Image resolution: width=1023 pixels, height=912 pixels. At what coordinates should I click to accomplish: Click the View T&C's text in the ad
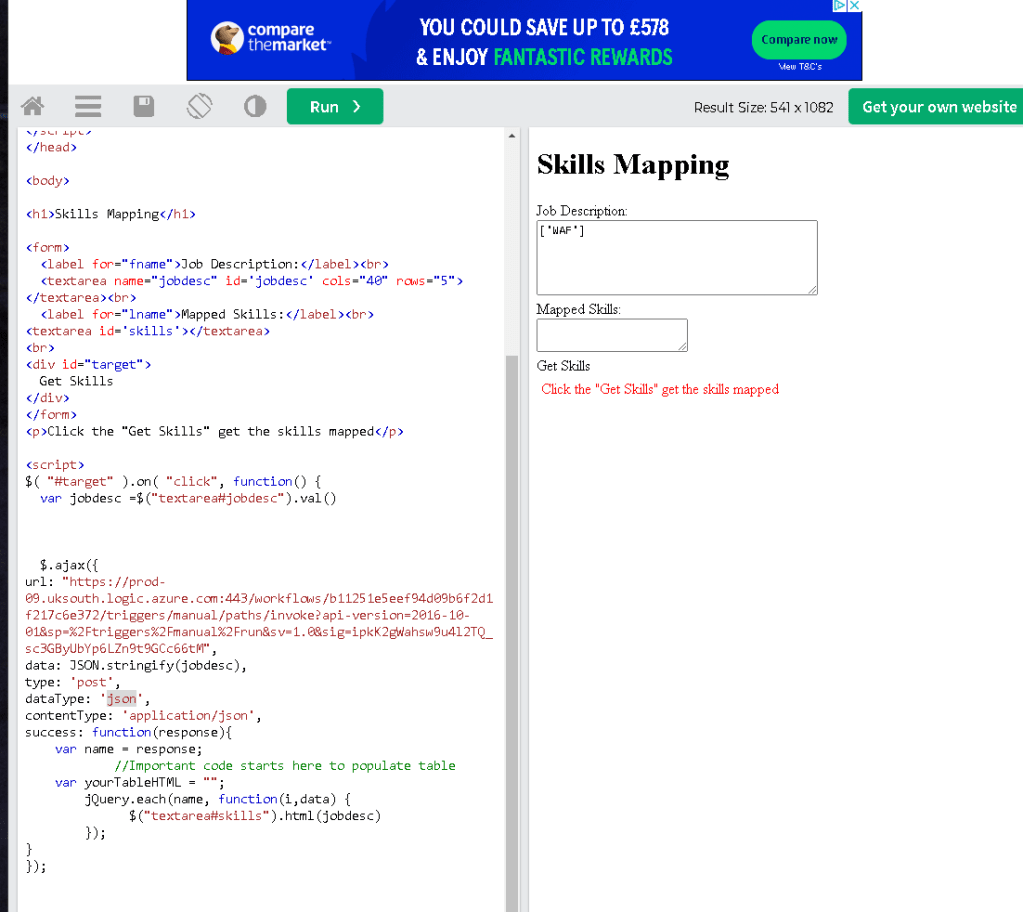pos(800,67)
